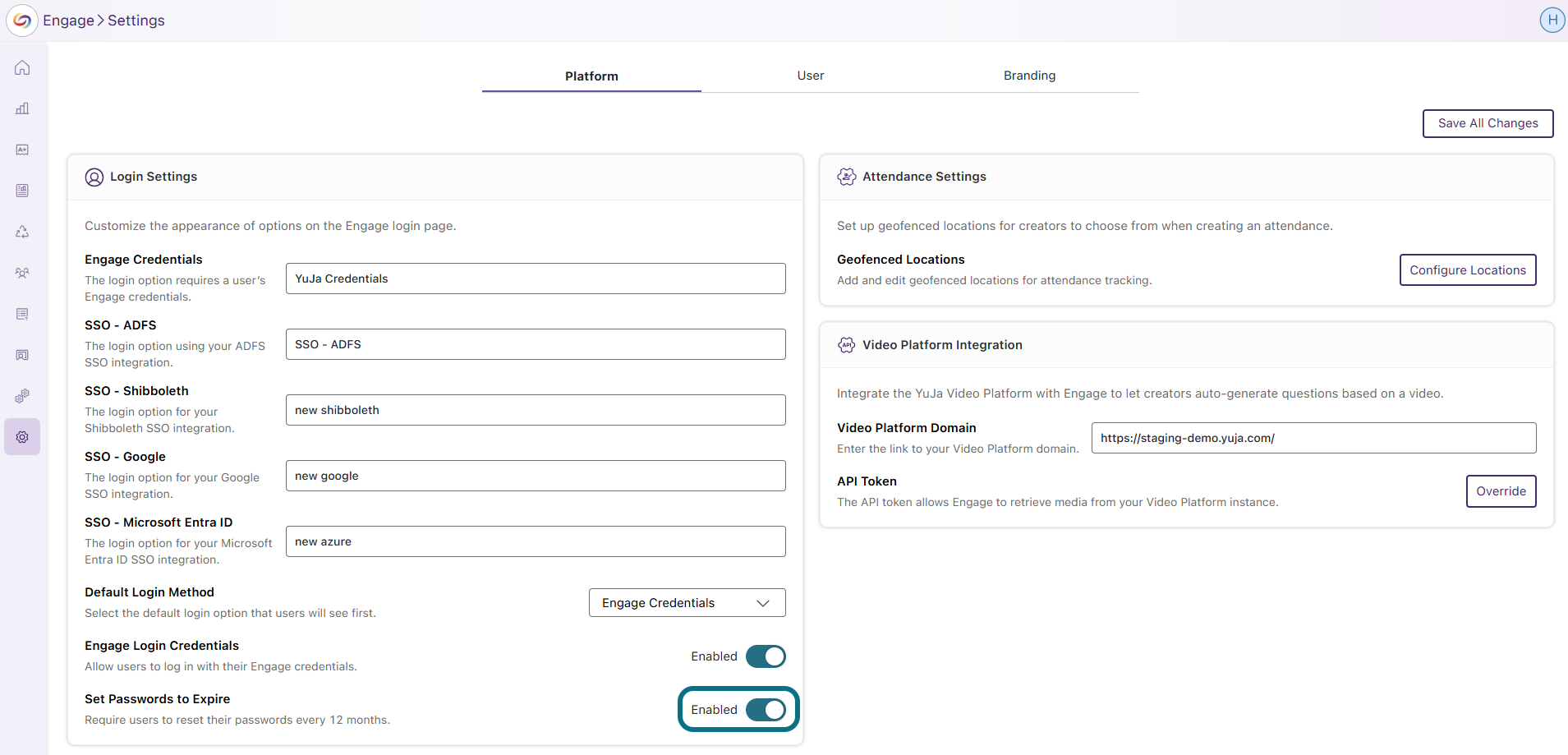Click the API Token Override button
Image resolution: width=1568 pixels, height=755 pixels.
[1501, 491]
